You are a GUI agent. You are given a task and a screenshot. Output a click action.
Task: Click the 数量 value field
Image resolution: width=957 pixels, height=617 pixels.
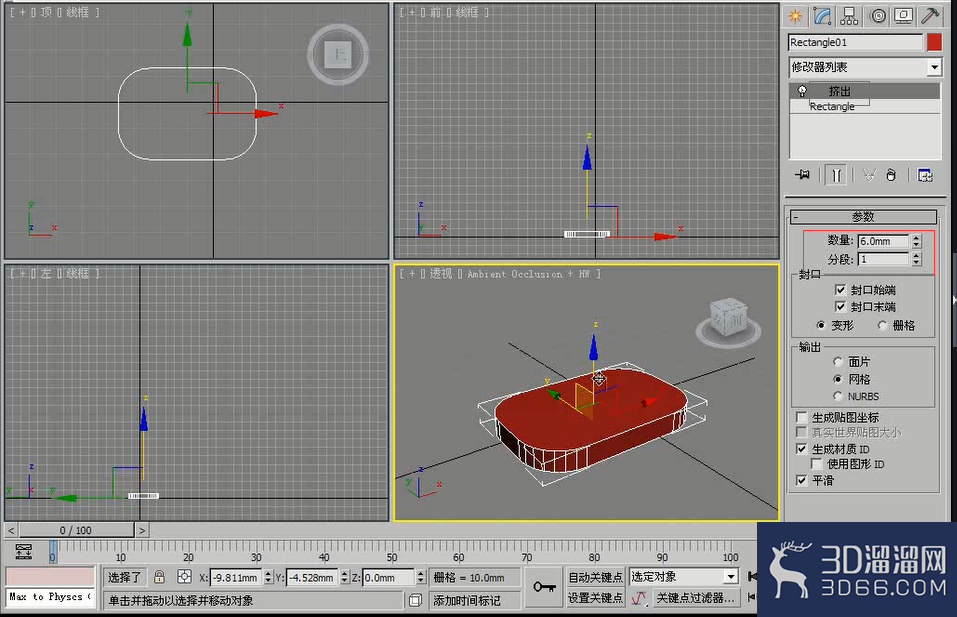883,241
